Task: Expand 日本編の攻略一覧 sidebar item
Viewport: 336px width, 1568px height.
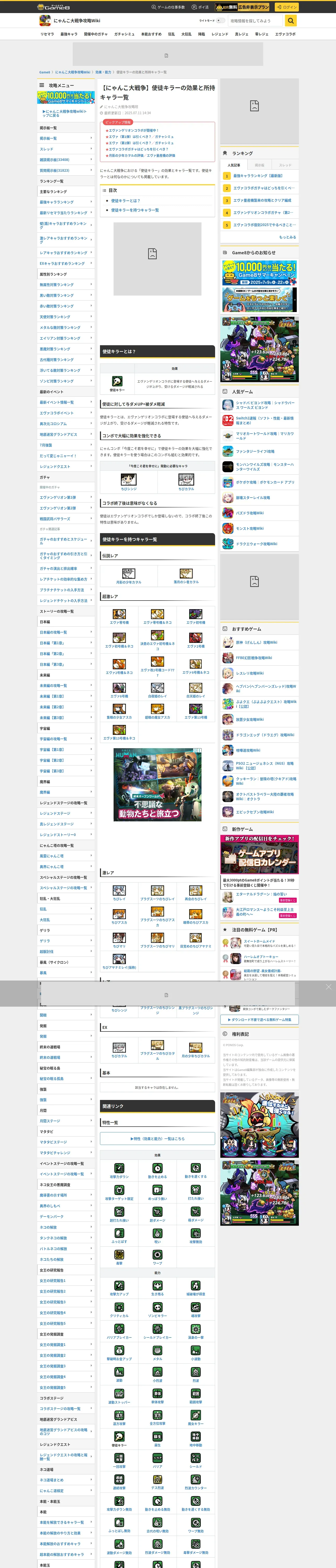Action: [x=66, y=632]
